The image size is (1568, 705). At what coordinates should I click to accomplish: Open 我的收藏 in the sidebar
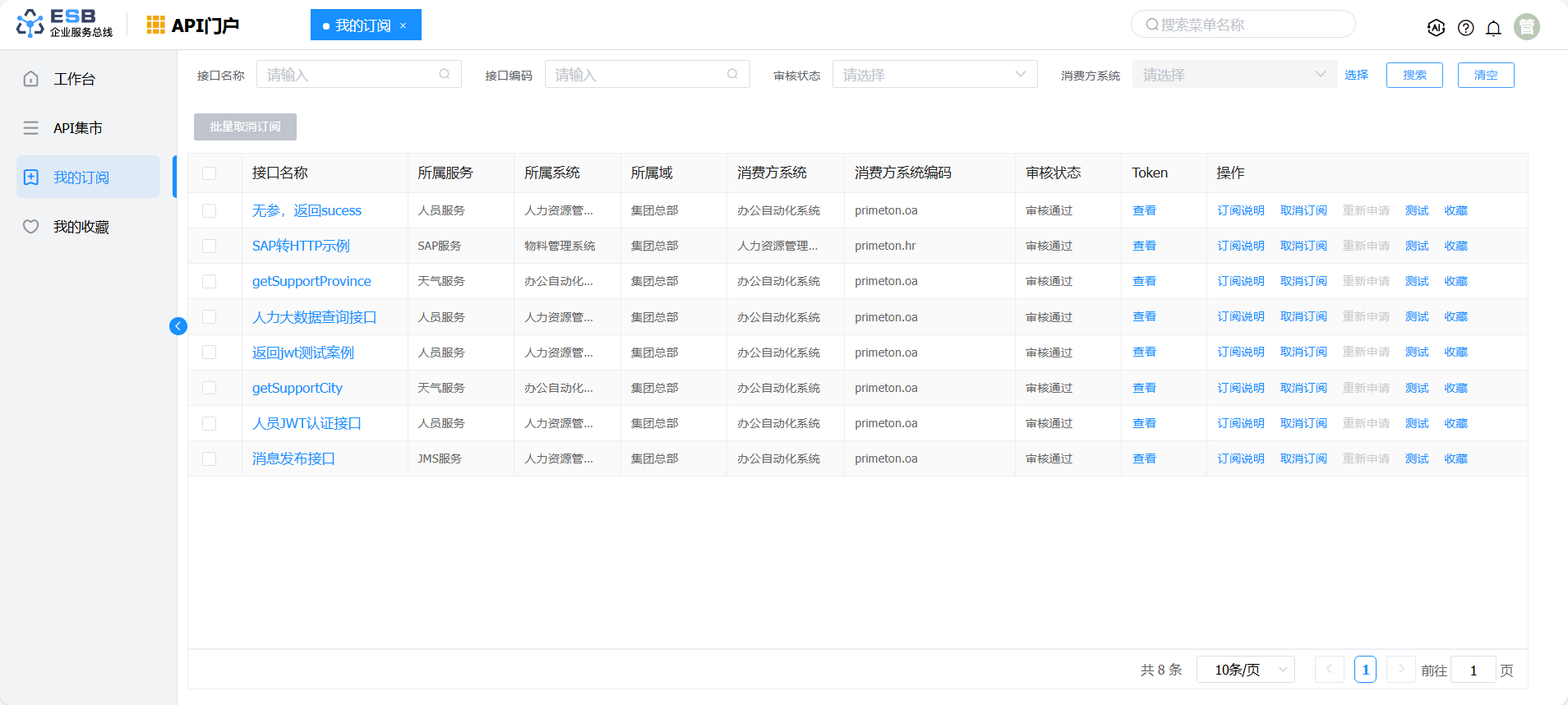(x=81, y=227)
